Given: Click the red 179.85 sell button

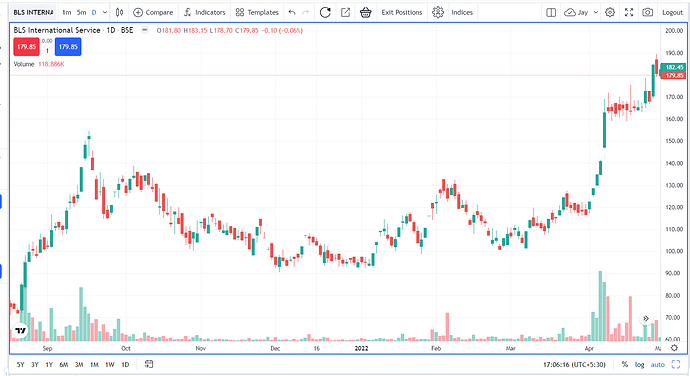Looking at the screenshot, I should pos(26,47).
